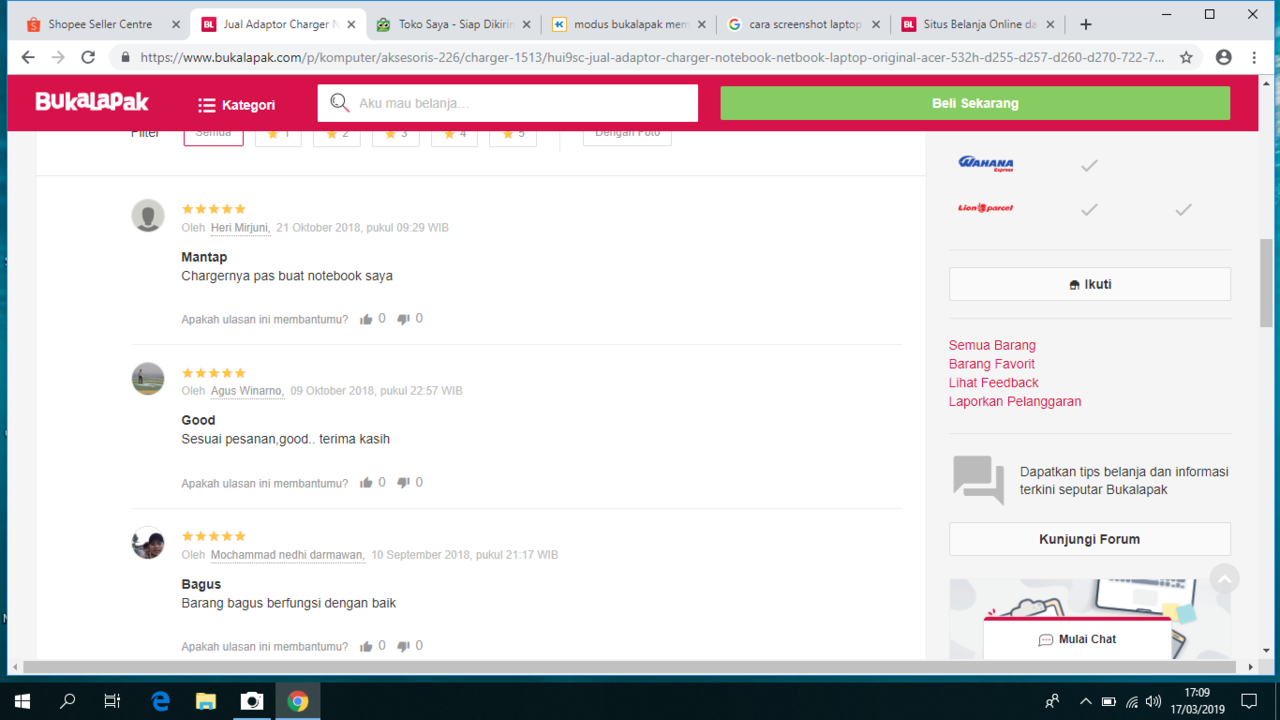Screen dimensions: 1280x720
Task: Open the Semua Barang link
Action: tap(992, 345)
